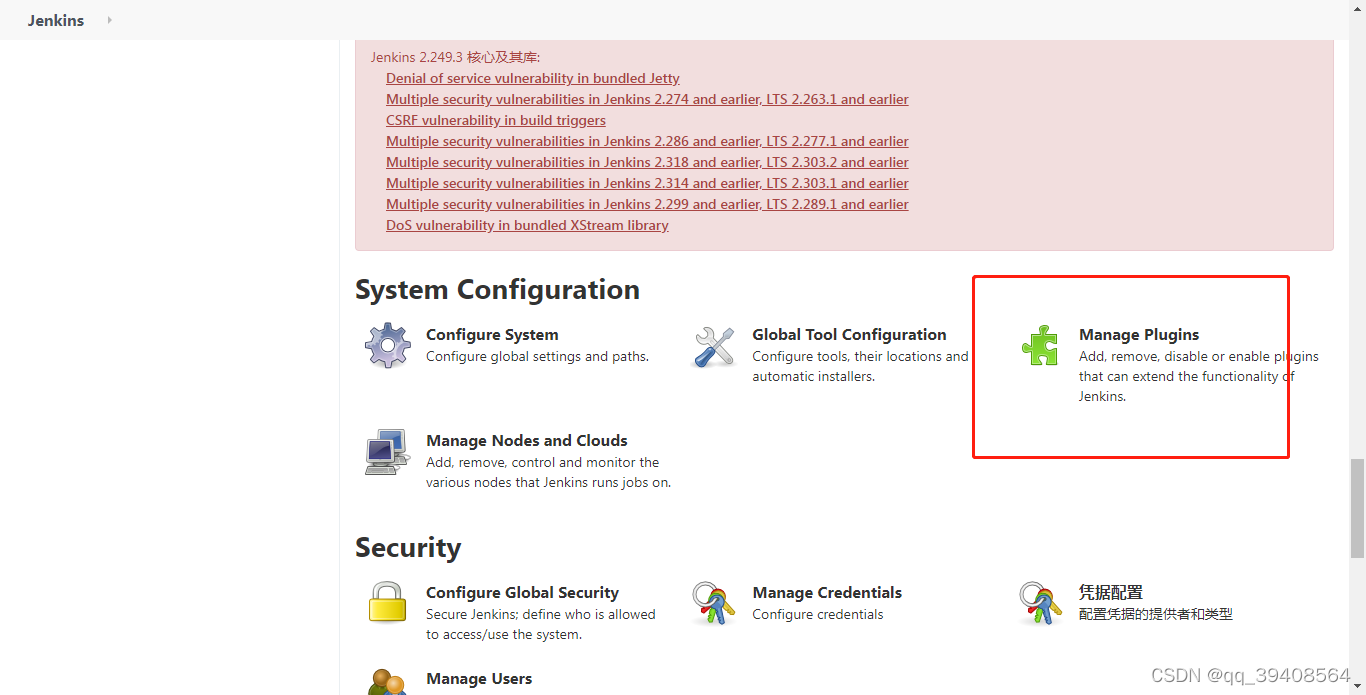Open Denial of service vulnerability in bundled Jetty
This screenshot has height=695, width=1366.
click(533, 78)
